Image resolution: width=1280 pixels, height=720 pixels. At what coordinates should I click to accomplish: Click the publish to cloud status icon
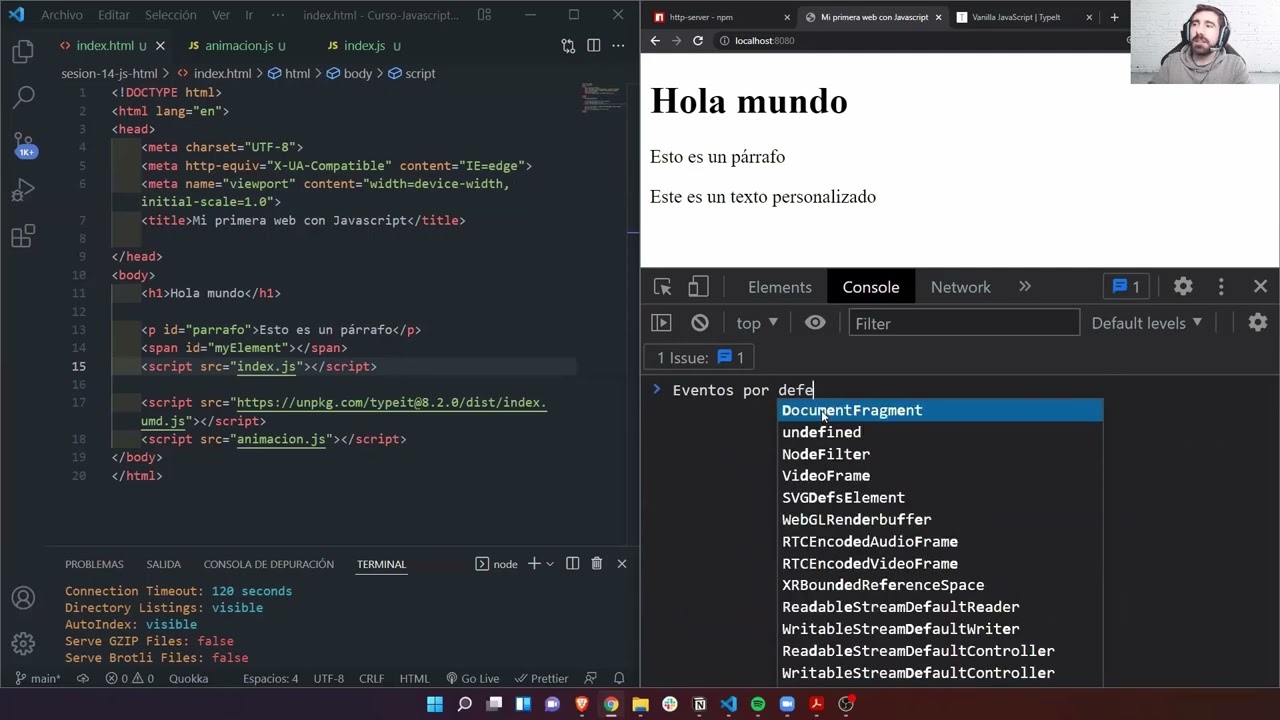pyautogui.click(x=83, y=678)
